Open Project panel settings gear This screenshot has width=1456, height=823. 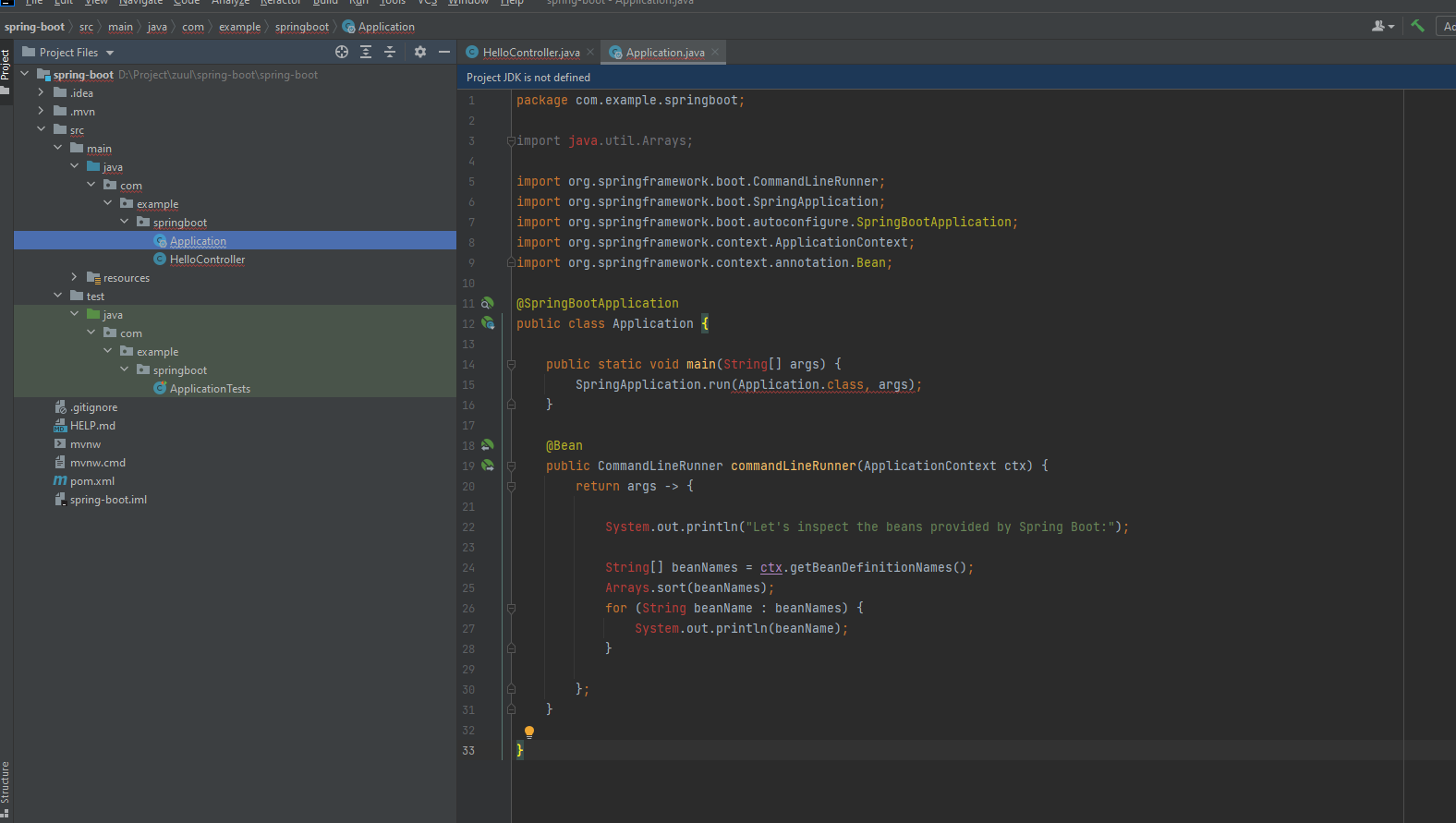click(420, 52)
